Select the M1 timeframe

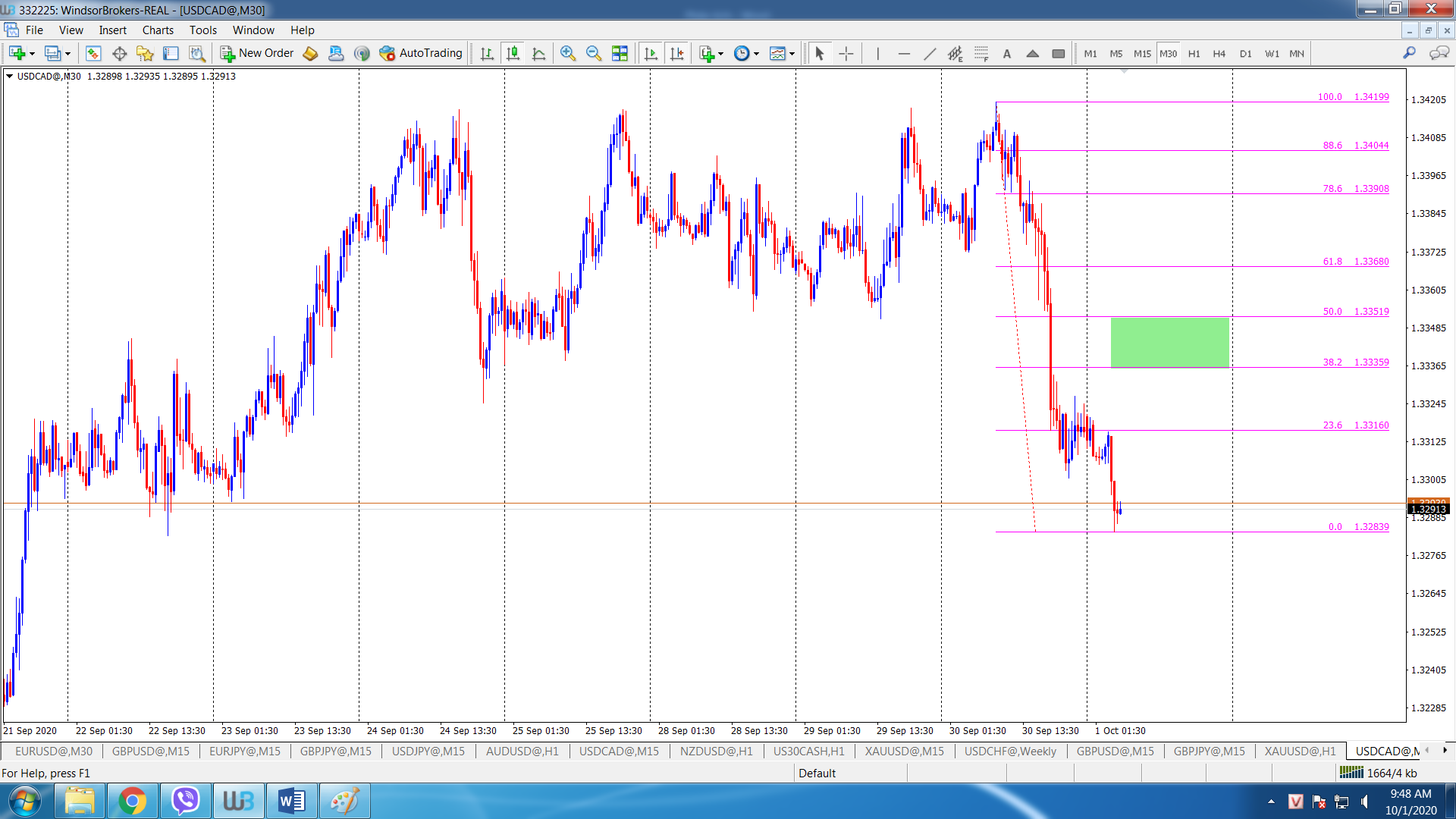[1090, 53]
